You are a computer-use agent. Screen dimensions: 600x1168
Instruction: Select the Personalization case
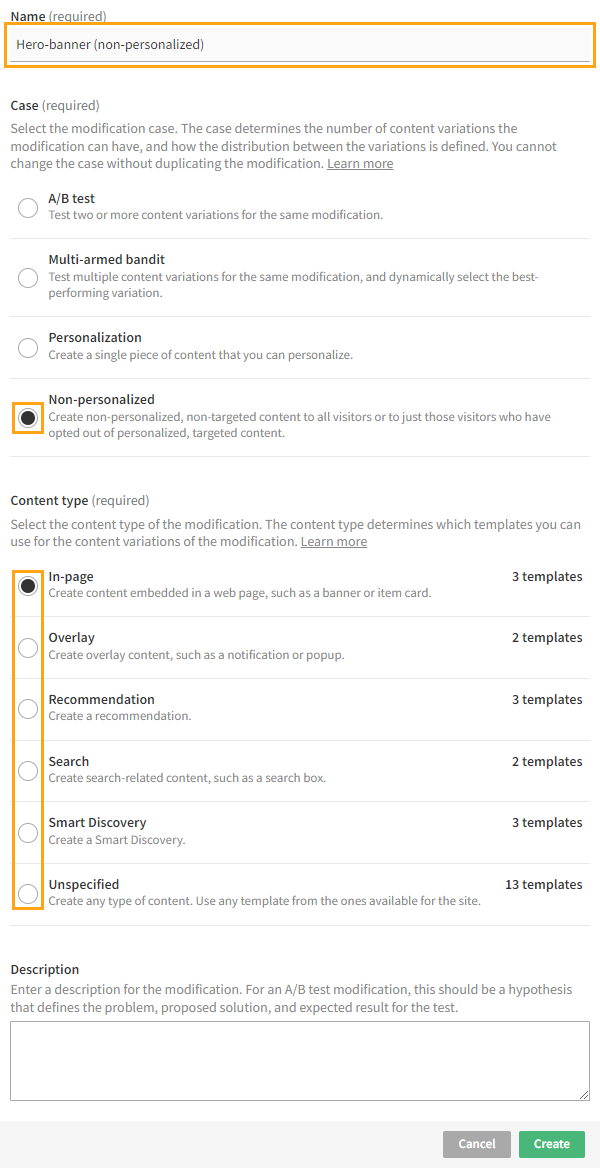(x=27, y=347)
